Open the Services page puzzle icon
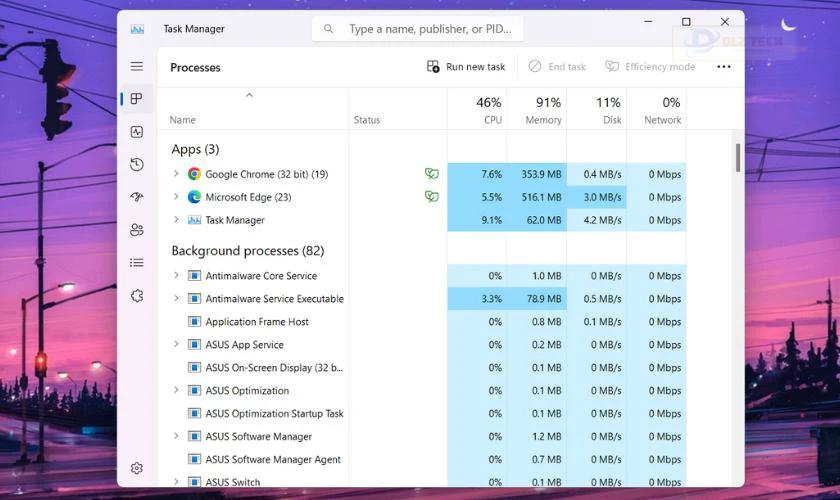The height and width of the screenshot is (500, 840). (x=137, y=296)
